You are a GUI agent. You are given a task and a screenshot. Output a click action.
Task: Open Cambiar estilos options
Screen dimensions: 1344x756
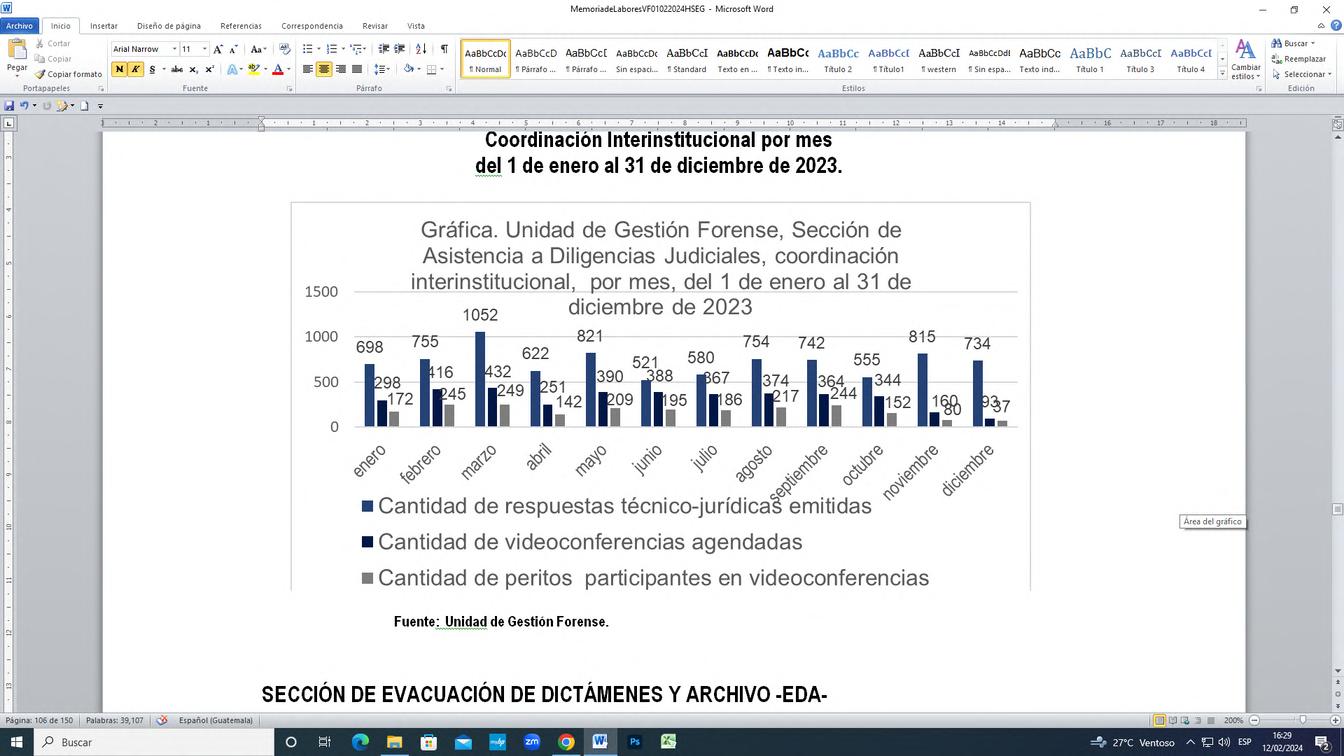click(1245, 59)
